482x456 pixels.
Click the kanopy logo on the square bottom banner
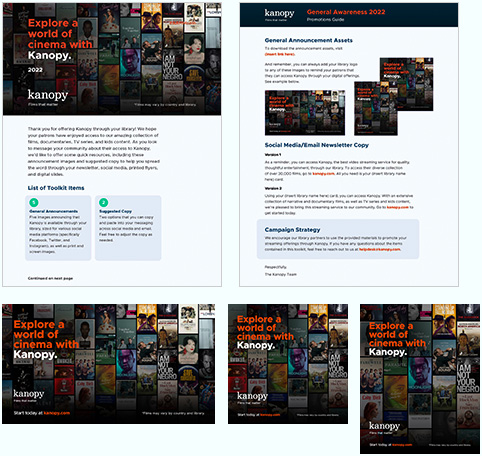tap(252, 396)
